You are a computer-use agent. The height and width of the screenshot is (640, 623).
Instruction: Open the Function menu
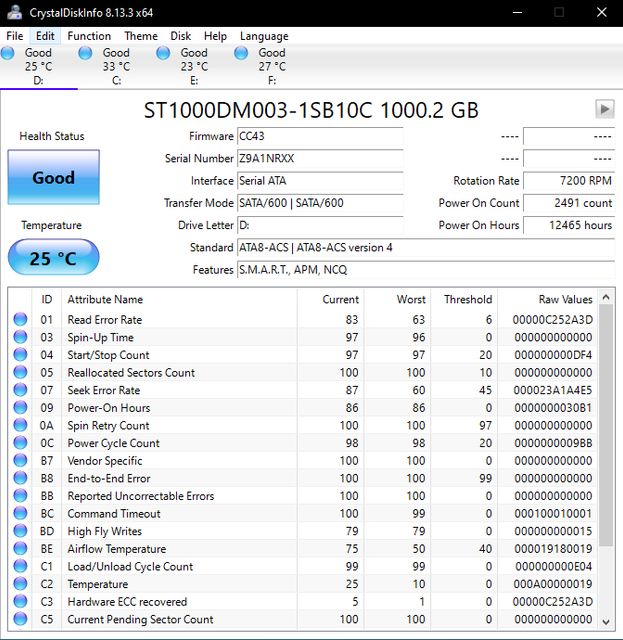click(x=89, y=36)
